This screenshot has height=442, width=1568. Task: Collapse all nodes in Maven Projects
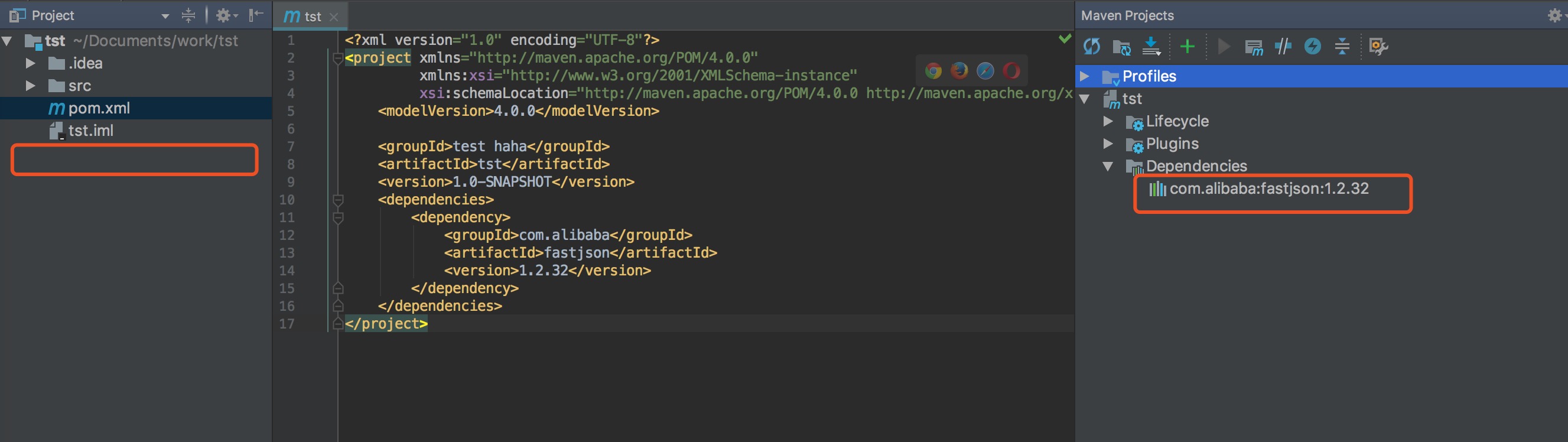(1342, 46)
